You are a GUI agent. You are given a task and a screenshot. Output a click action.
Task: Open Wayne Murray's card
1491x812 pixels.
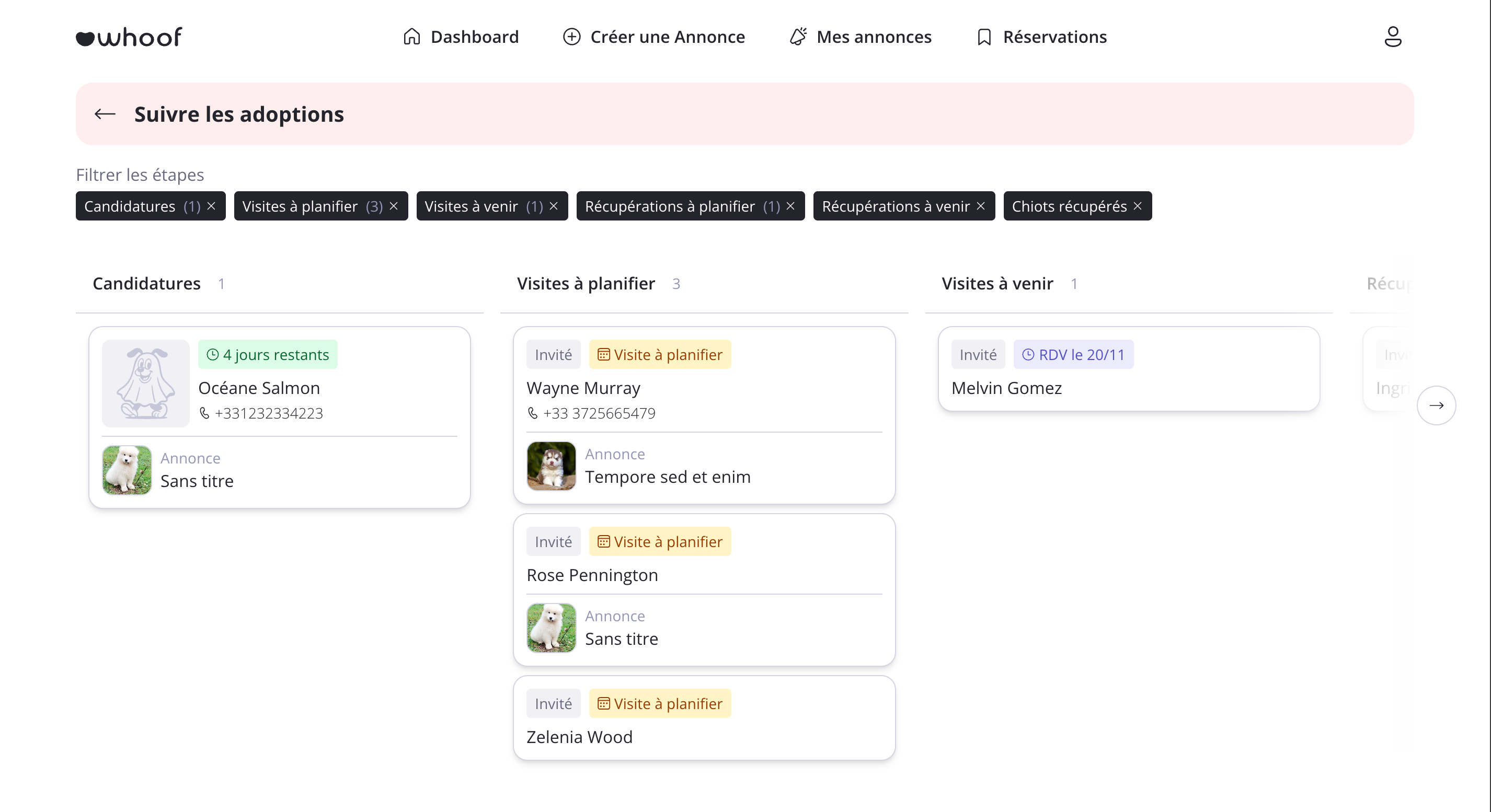click(x=583, y=388)
